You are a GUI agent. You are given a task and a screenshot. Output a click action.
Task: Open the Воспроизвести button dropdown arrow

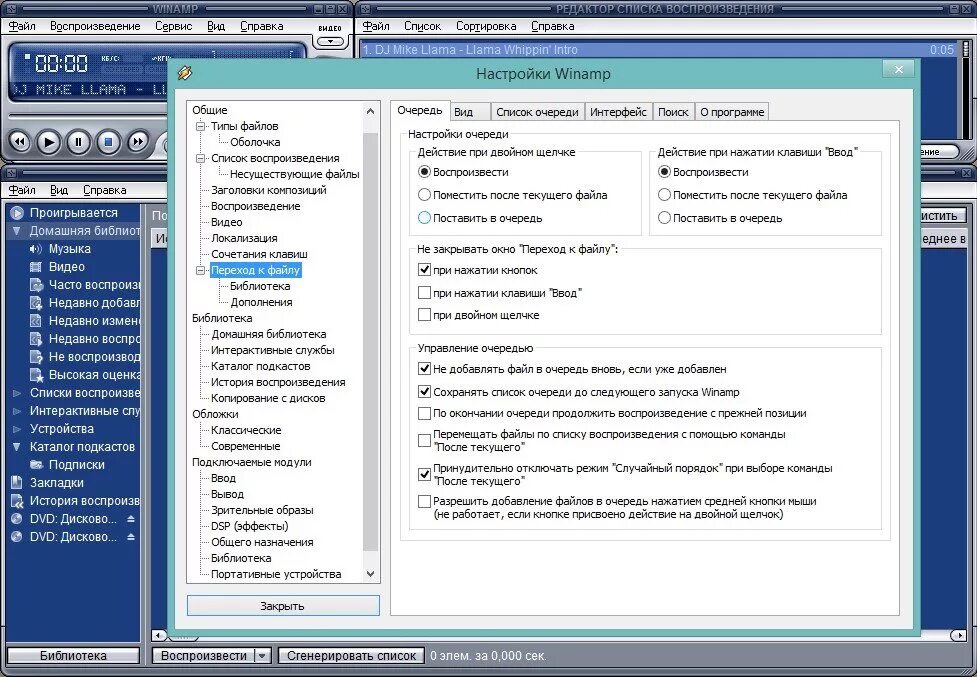click(x=263, y=656)
